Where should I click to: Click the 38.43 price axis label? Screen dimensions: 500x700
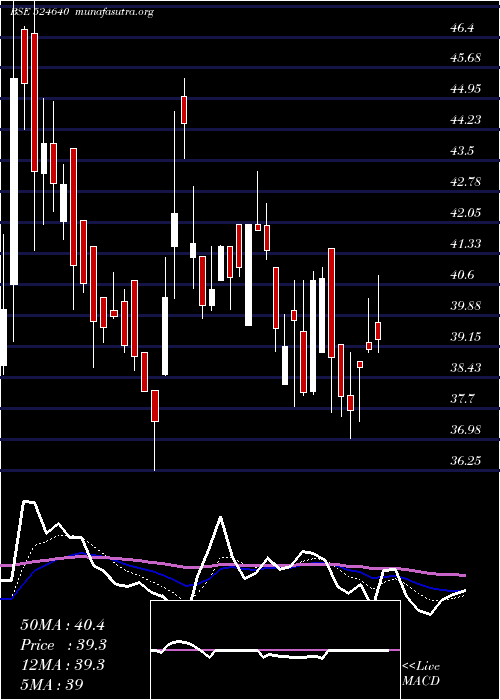coord(466,368)
